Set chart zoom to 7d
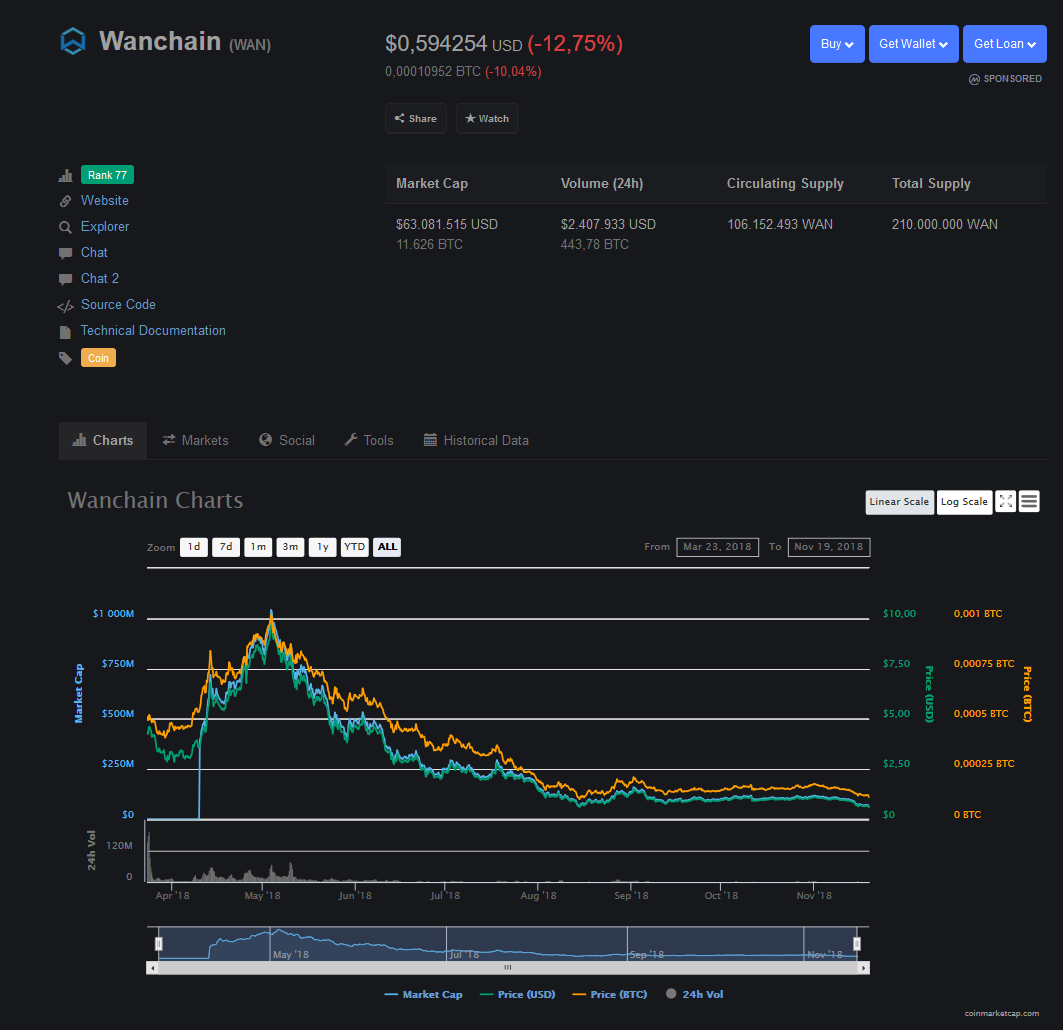This screenshot has height=1030, width=1063. point(226,547)
